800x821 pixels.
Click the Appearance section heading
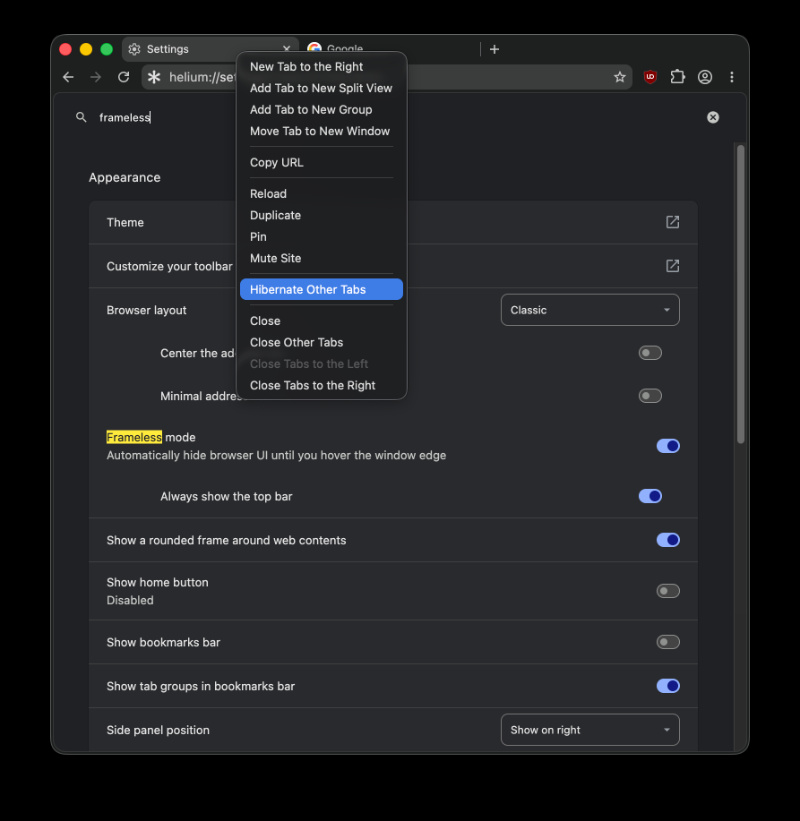tap(125, 177)
